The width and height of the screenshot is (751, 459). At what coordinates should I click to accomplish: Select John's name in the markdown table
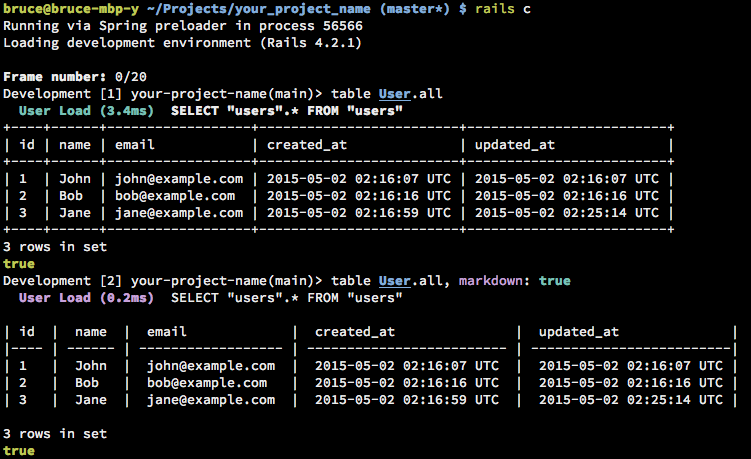[91, 366]
